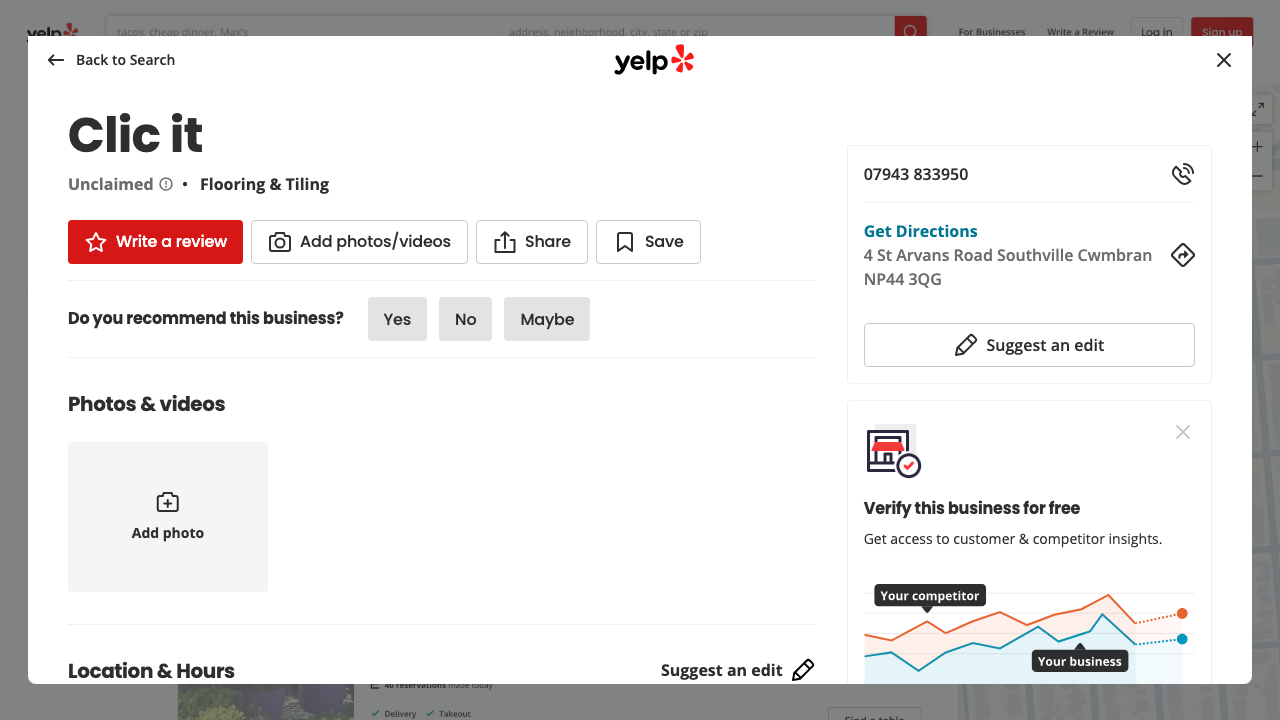Click the red search magnifier icon
Viewport: 1280px width, 720px height.
click(x=909, y=31)
